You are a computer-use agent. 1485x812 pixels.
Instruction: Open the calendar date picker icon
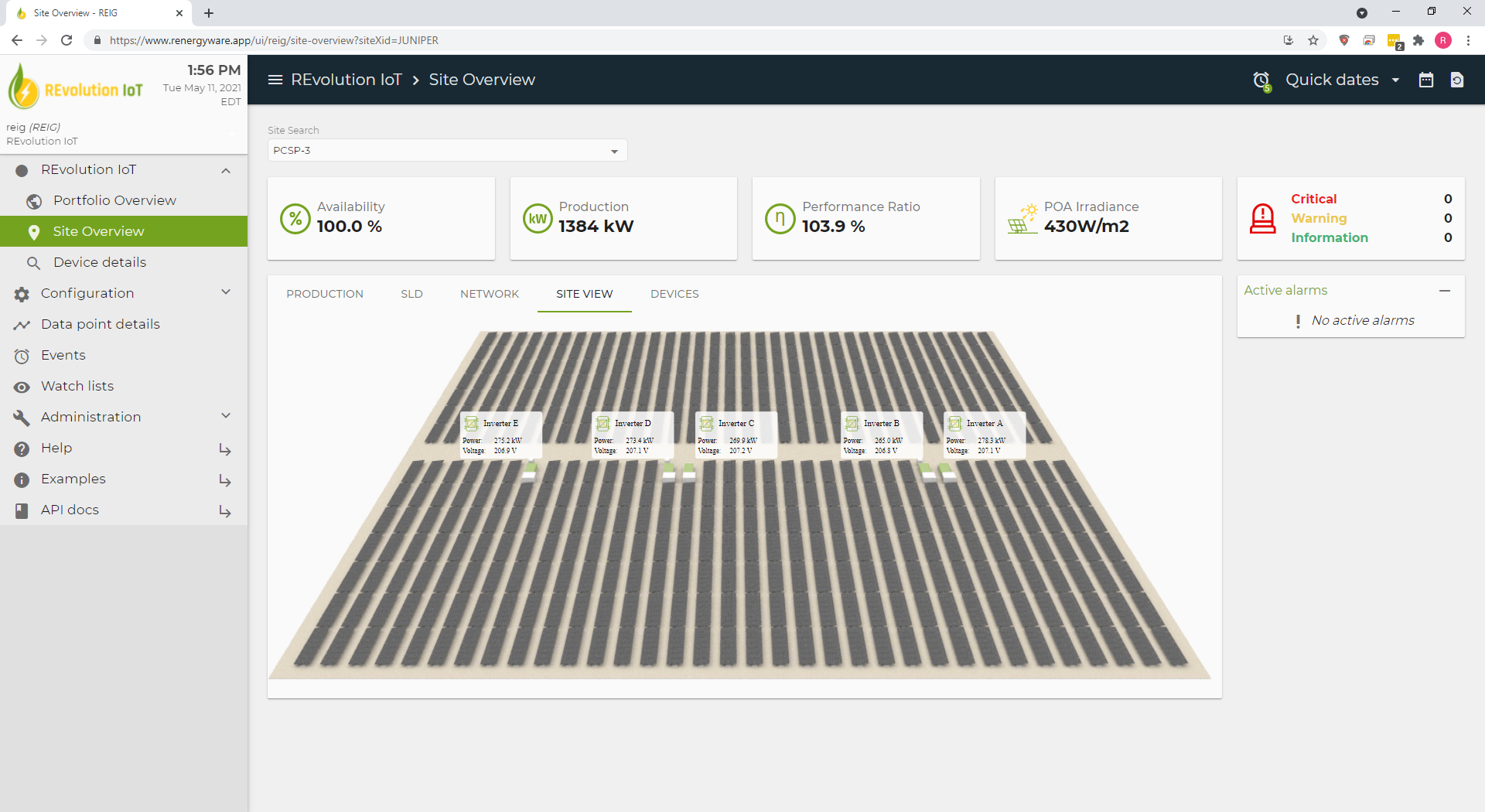[x=1426, y=80]
